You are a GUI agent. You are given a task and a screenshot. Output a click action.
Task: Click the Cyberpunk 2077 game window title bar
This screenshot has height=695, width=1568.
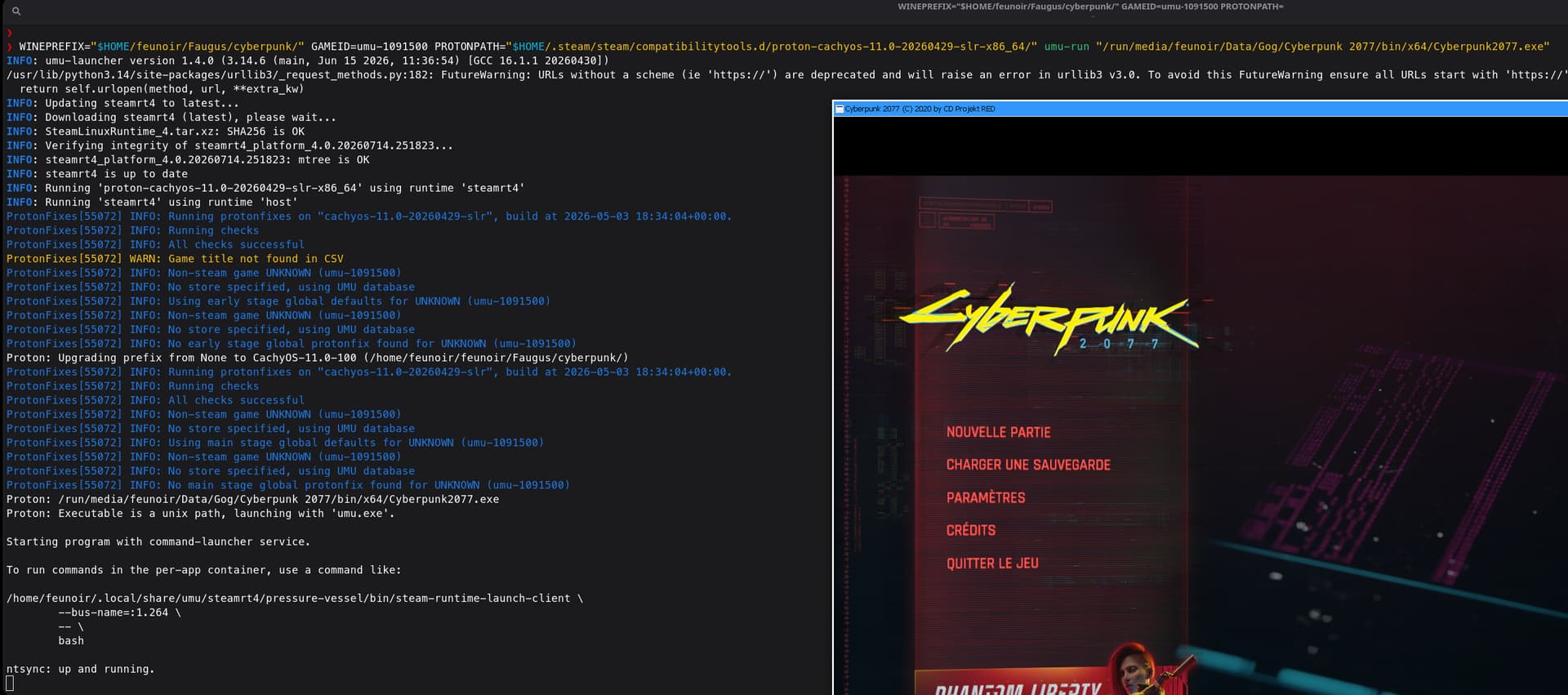click(x=1200, y=109)
